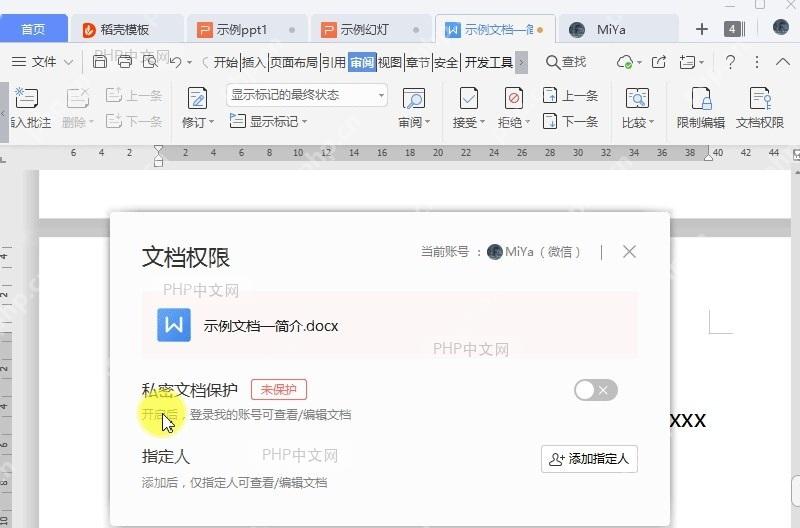Go to previous change 上一条
The image size is (800, 528).
pos(570,95)
